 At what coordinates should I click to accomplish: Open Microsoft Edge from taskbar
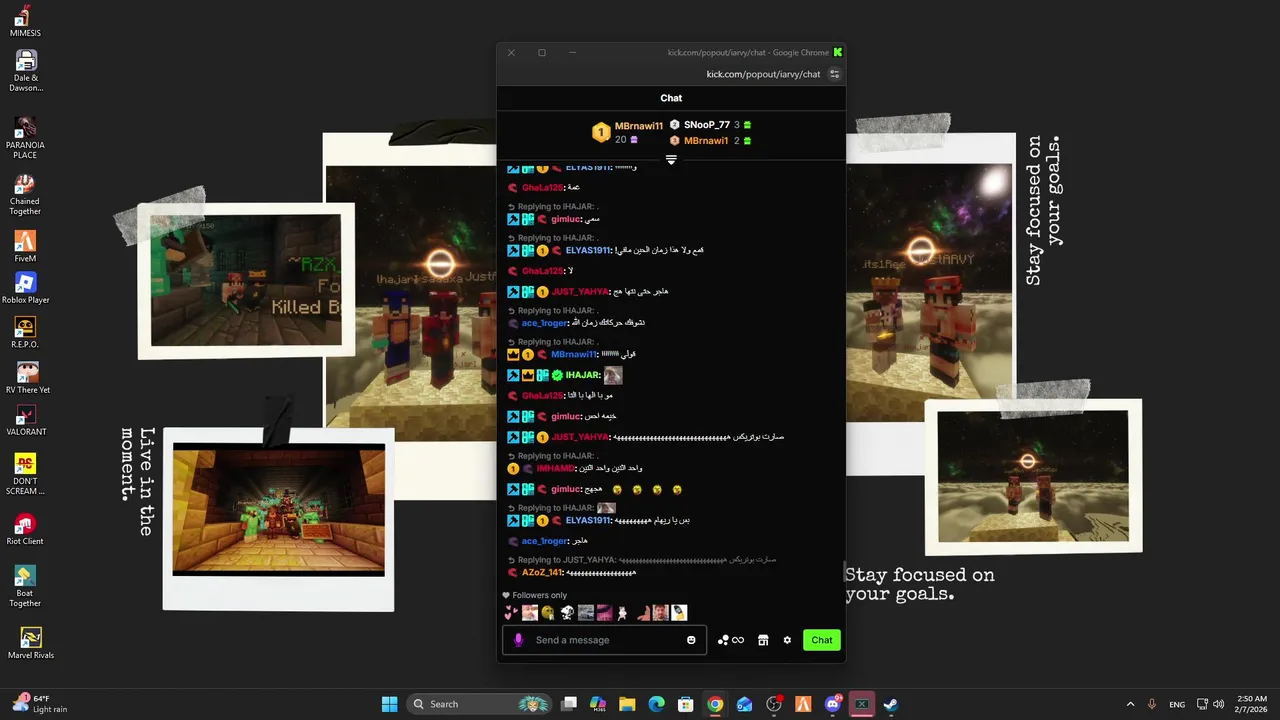coord(656,704)
